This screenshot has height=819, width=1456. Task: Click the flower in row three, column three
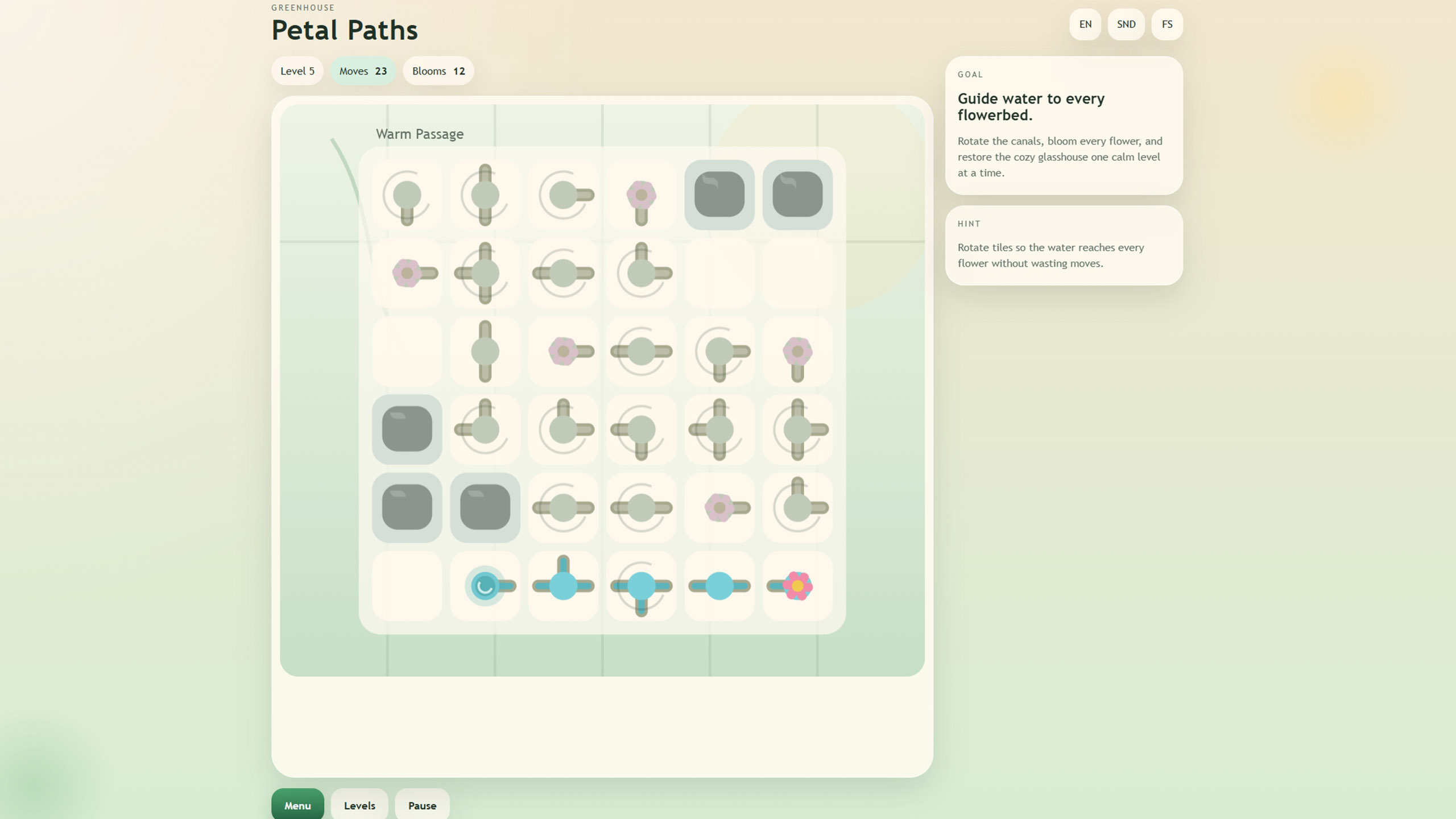pos(563,351)
